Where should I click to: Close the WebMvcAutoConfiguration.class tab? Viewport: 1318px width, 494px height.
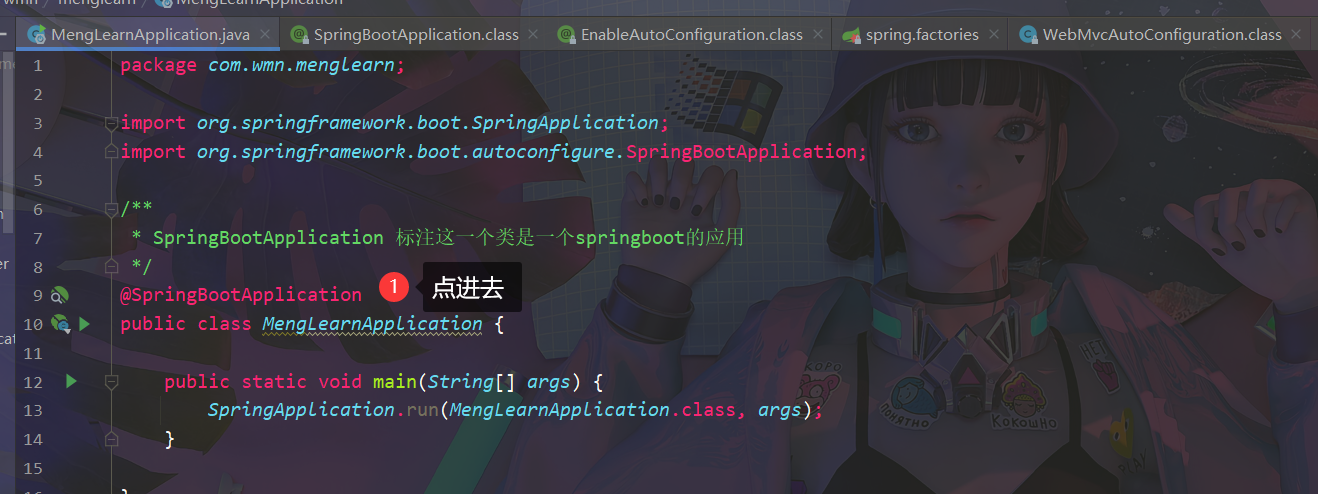[1296, 35]
